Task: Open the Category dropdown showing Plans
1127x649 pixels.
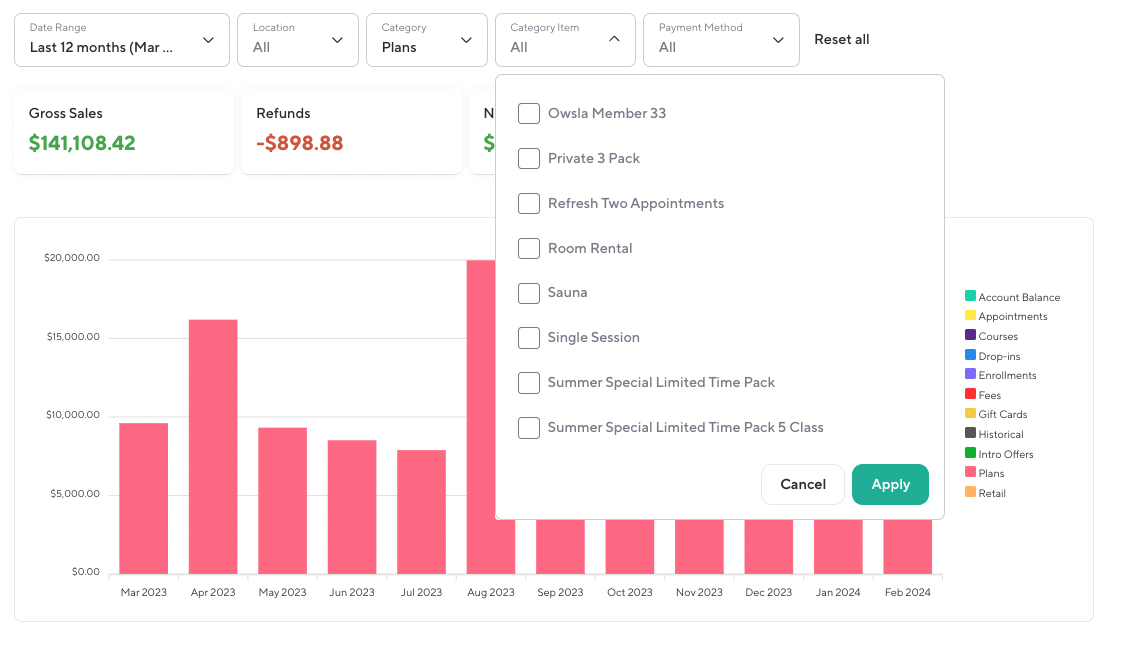Action: [x=426, y=40]
